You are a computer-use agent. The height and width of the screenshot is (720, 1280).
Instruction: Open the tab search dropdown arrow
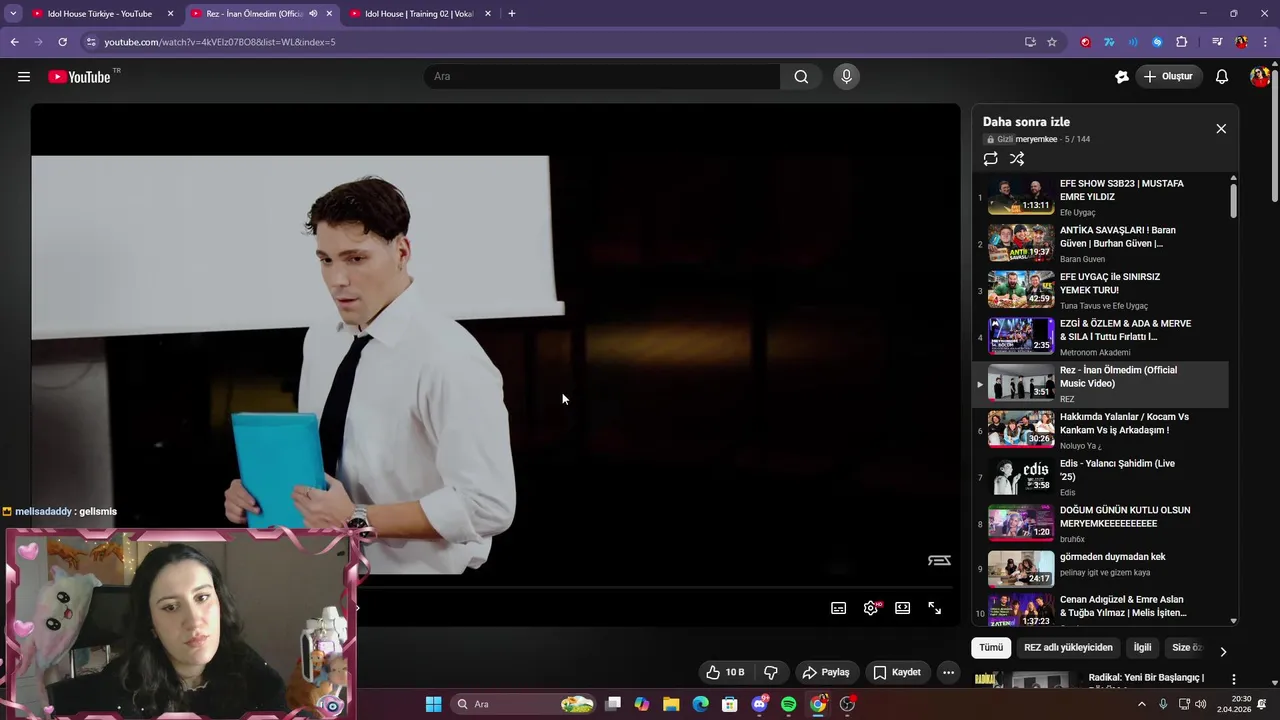pyautogui.click(x=13, y=14)
